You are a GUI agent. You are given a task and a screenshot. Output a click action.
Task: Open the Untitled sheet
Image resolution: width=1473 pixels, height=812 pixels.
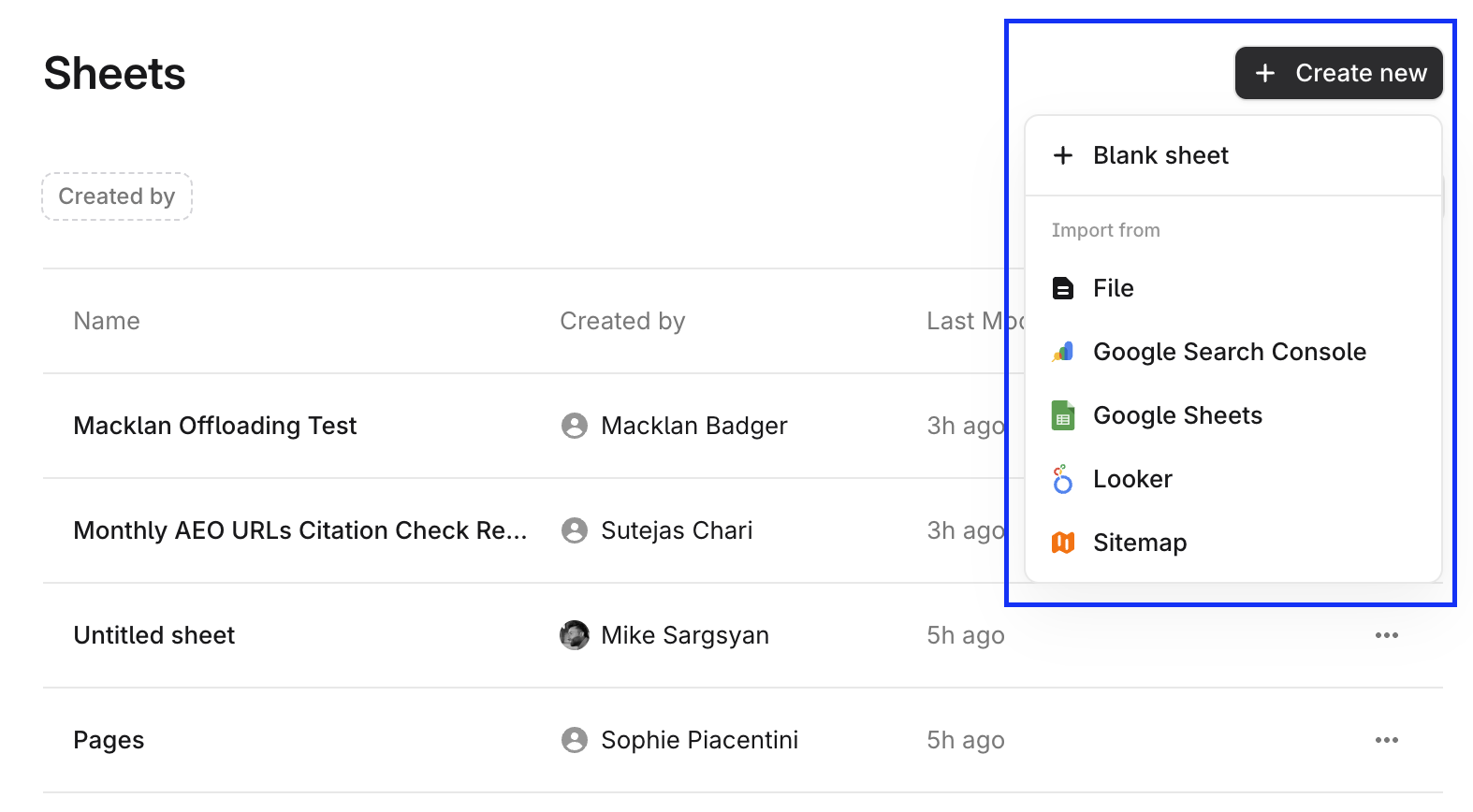154,635
